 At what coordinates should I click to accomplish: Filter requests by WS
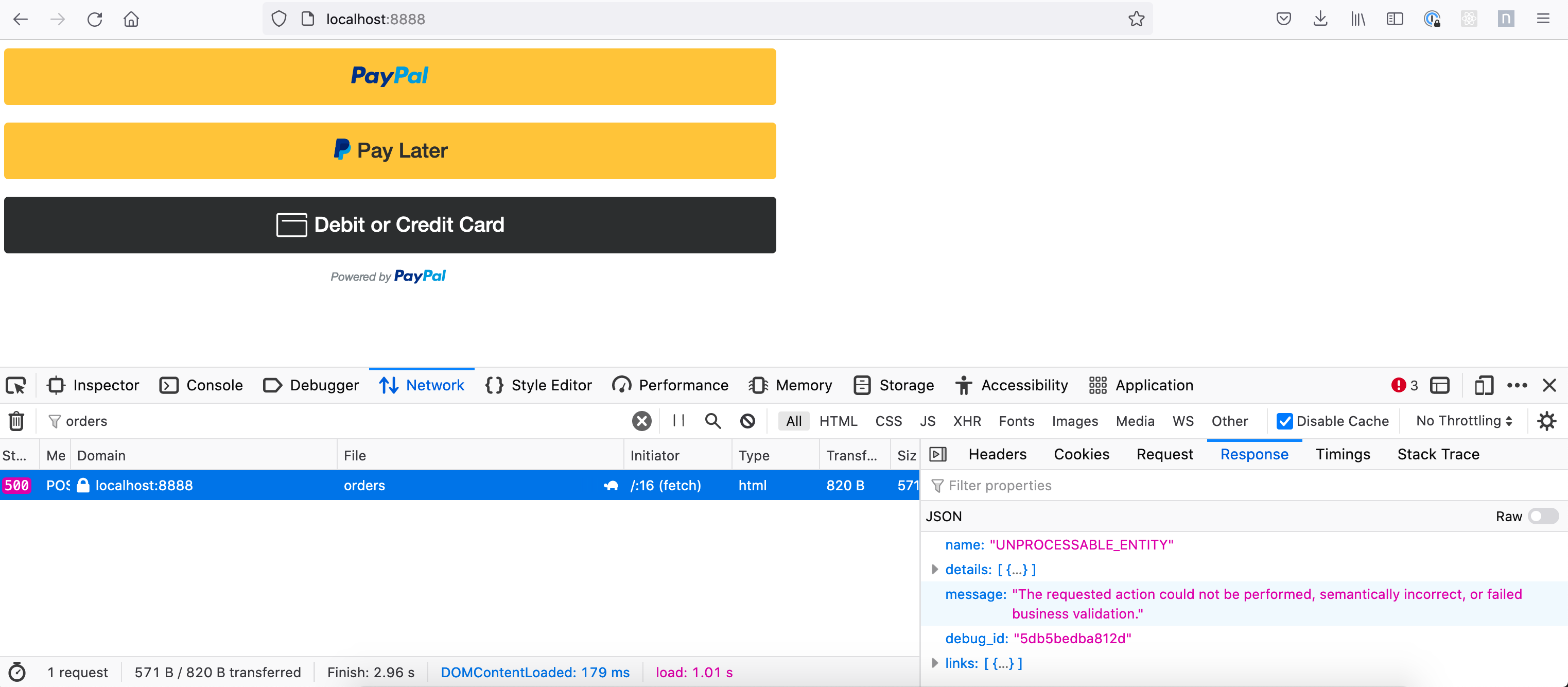(x=1183, y=421)
